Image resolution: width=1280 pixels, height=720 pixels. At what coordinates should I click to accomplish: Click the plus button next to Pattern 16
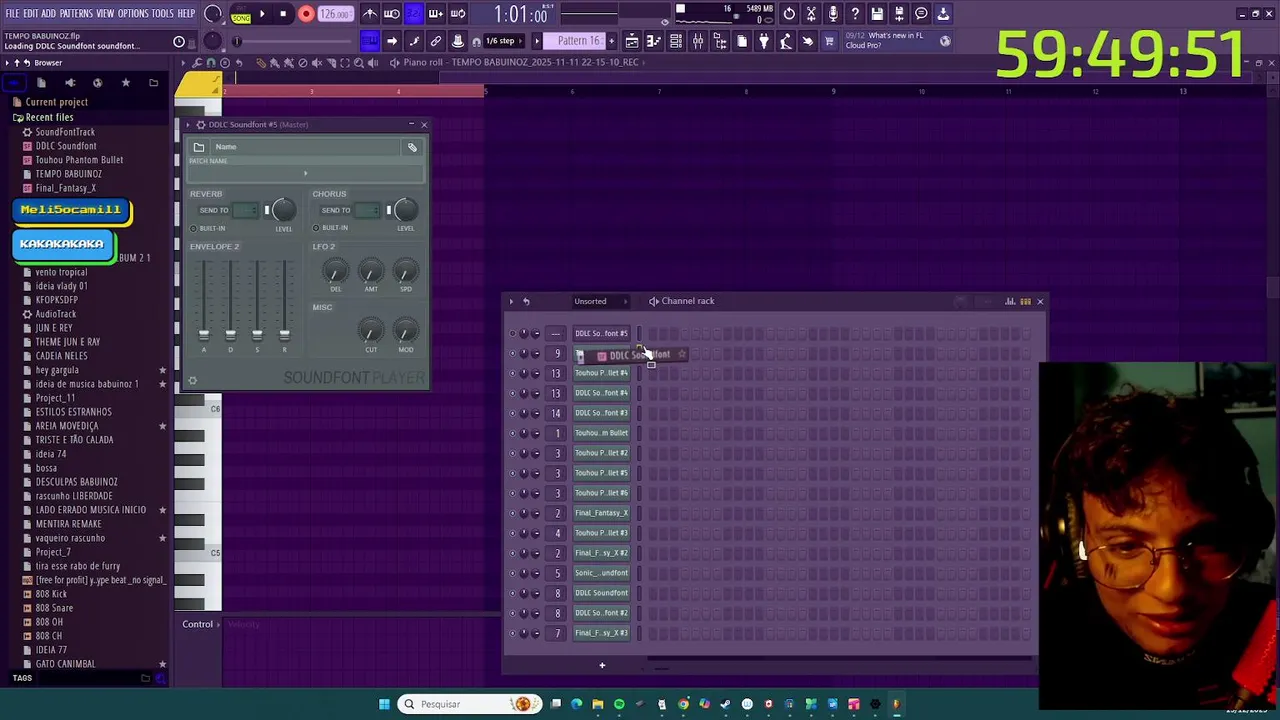611,41
